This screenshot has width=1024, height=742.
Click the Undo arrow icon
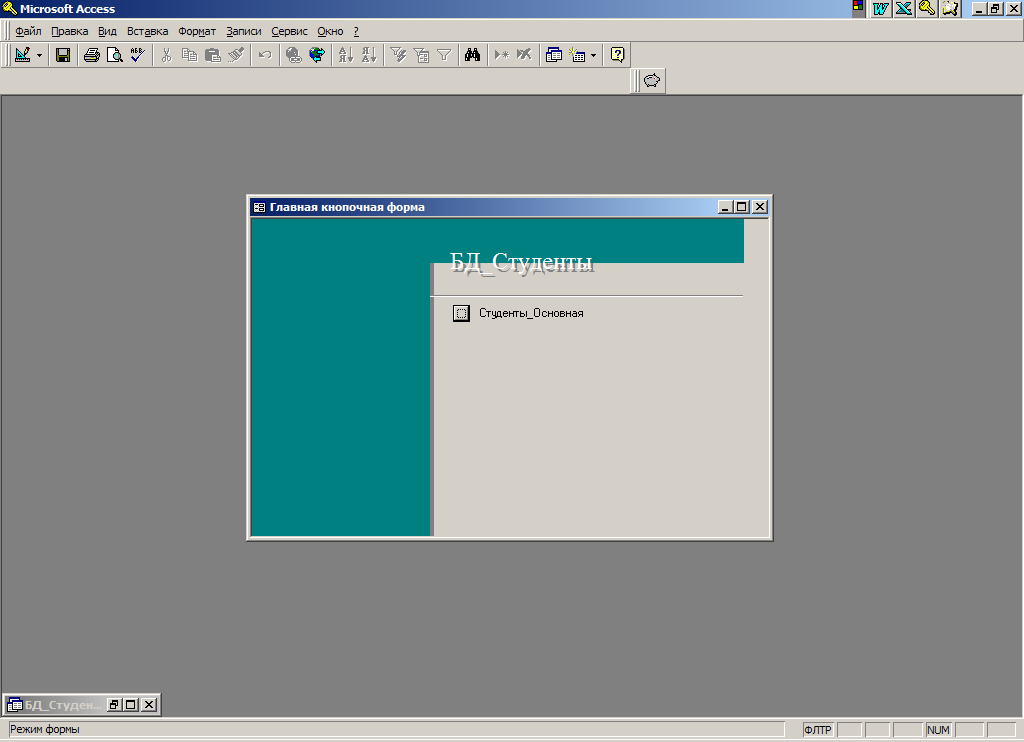click(264, 55)
